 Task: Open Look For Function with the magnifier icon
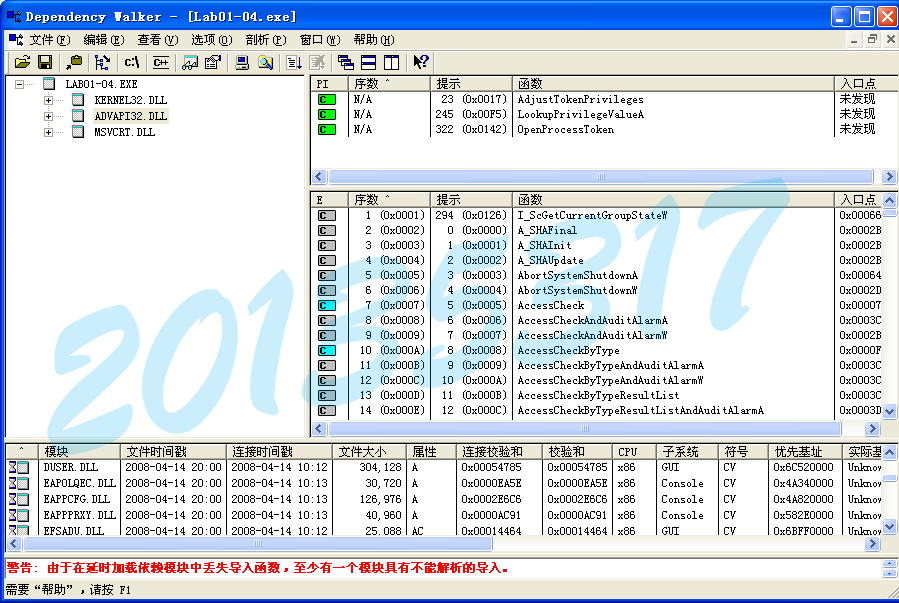point(265,62)
